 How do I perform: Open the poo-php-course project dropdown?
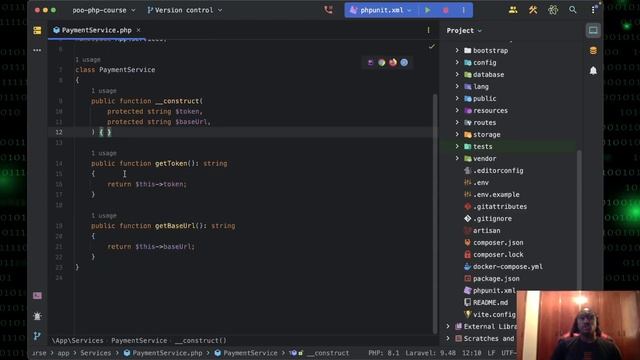coord(104,10)
